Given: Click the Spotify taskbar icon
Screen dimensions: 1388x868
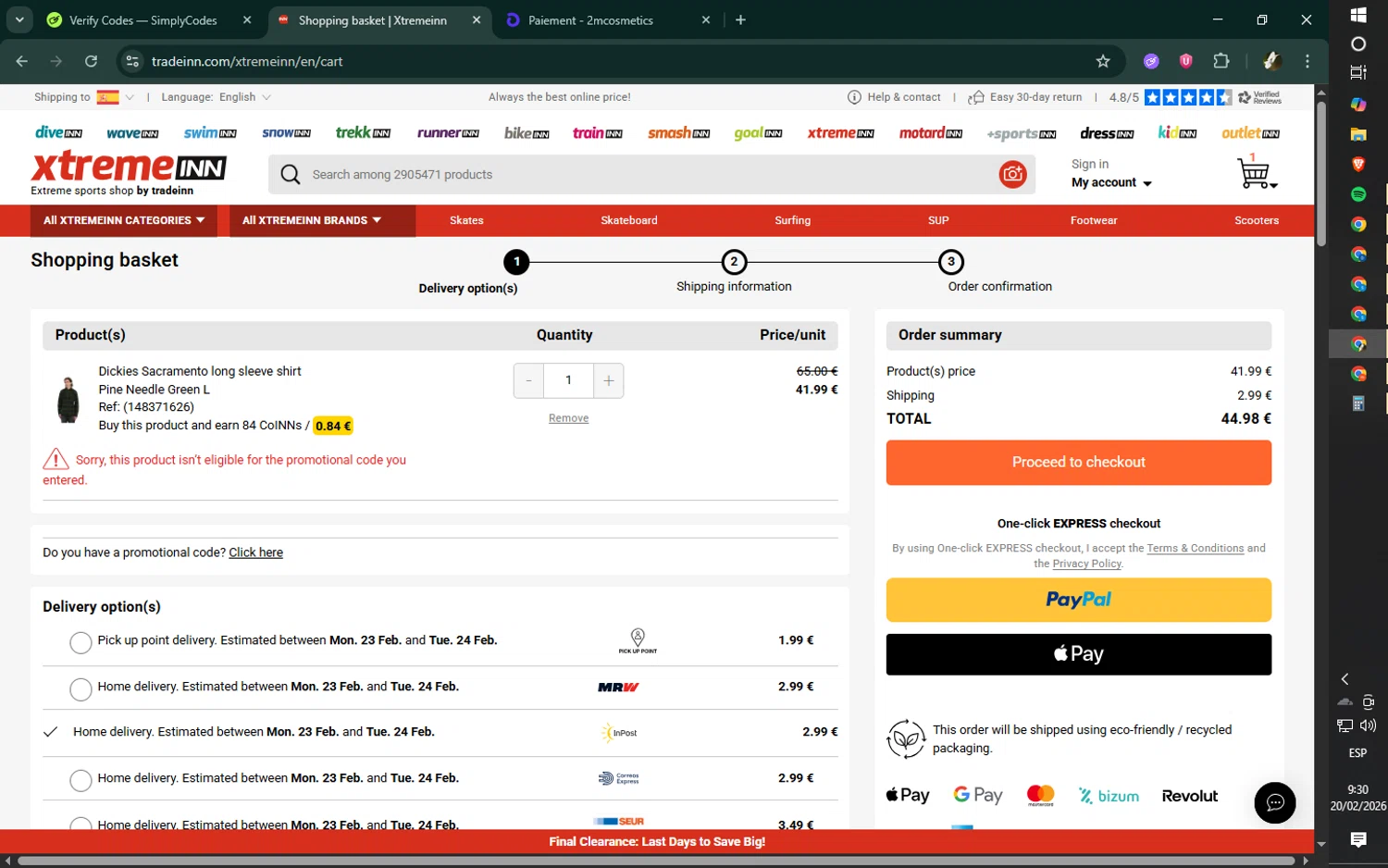Looking at the screenshot, I should (x=1358, y=194).
